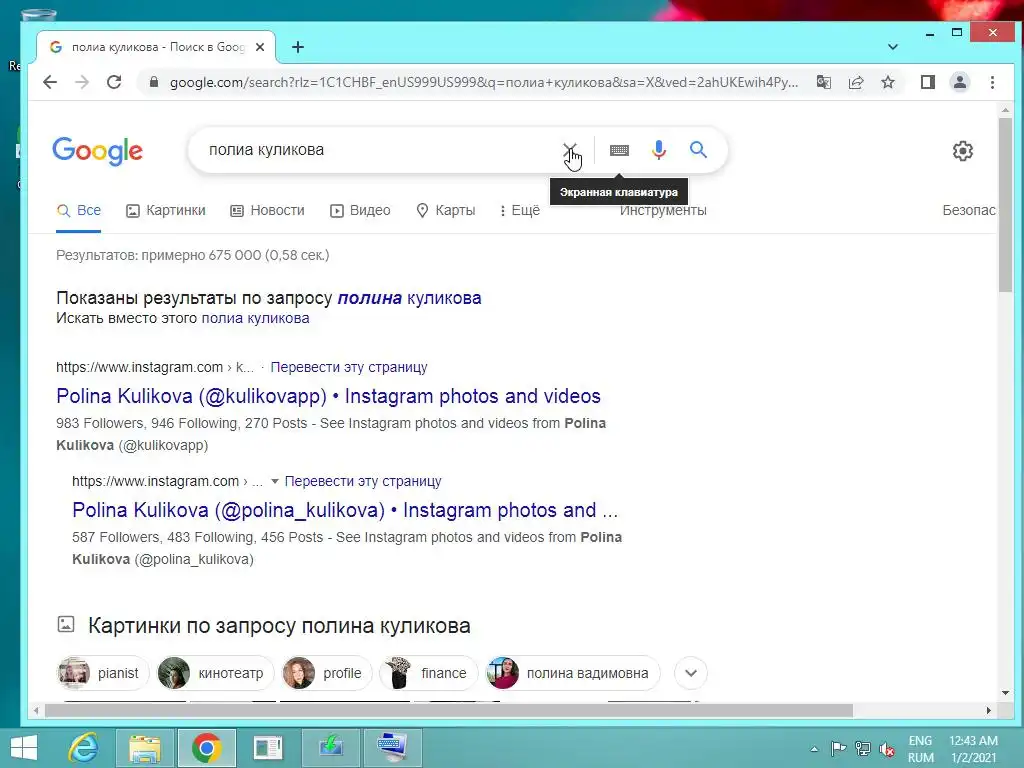The image size is (1024, 768).
Task: Bookmark this page with the star
Action: point(888,82)
